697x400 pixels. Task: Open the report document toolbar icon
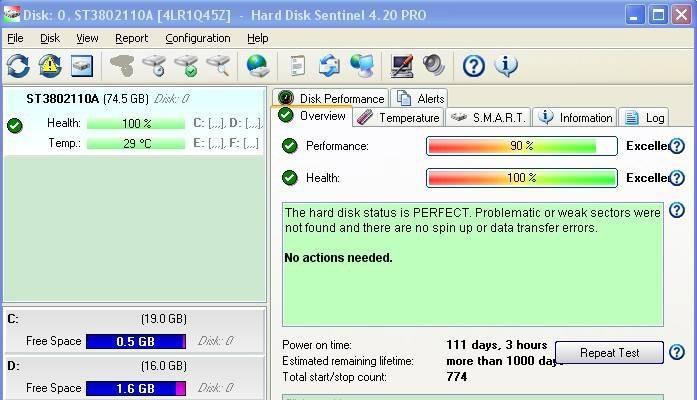297,66
